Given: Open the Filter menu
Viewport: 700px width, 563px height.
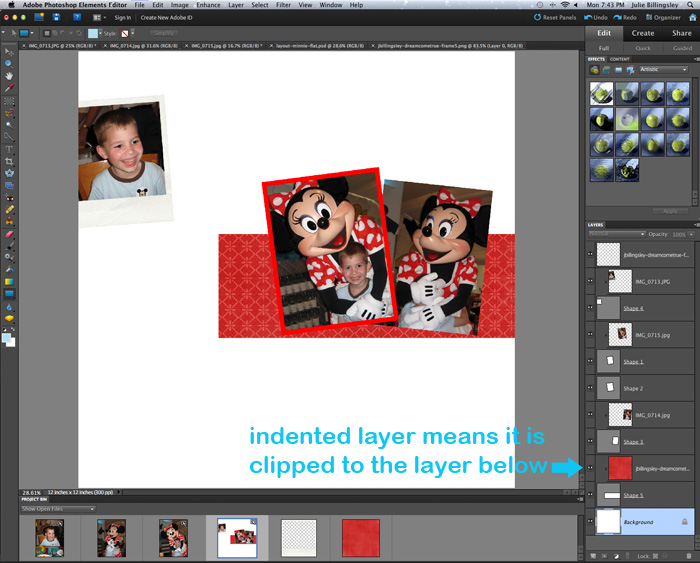Looking at the screenshot, I should point(283,5).
